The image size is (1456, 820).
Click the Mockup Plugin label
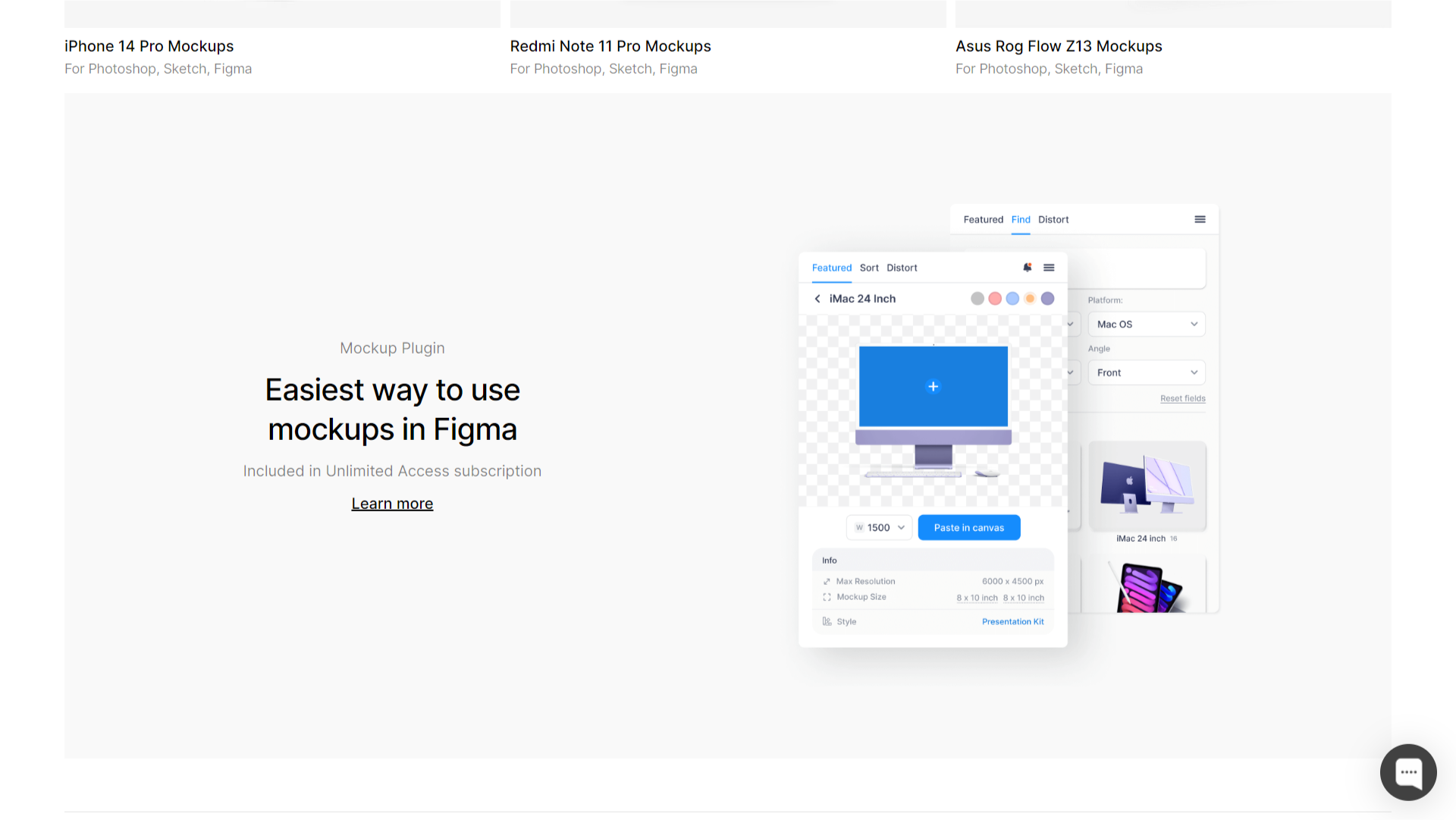tap(392, 348)
